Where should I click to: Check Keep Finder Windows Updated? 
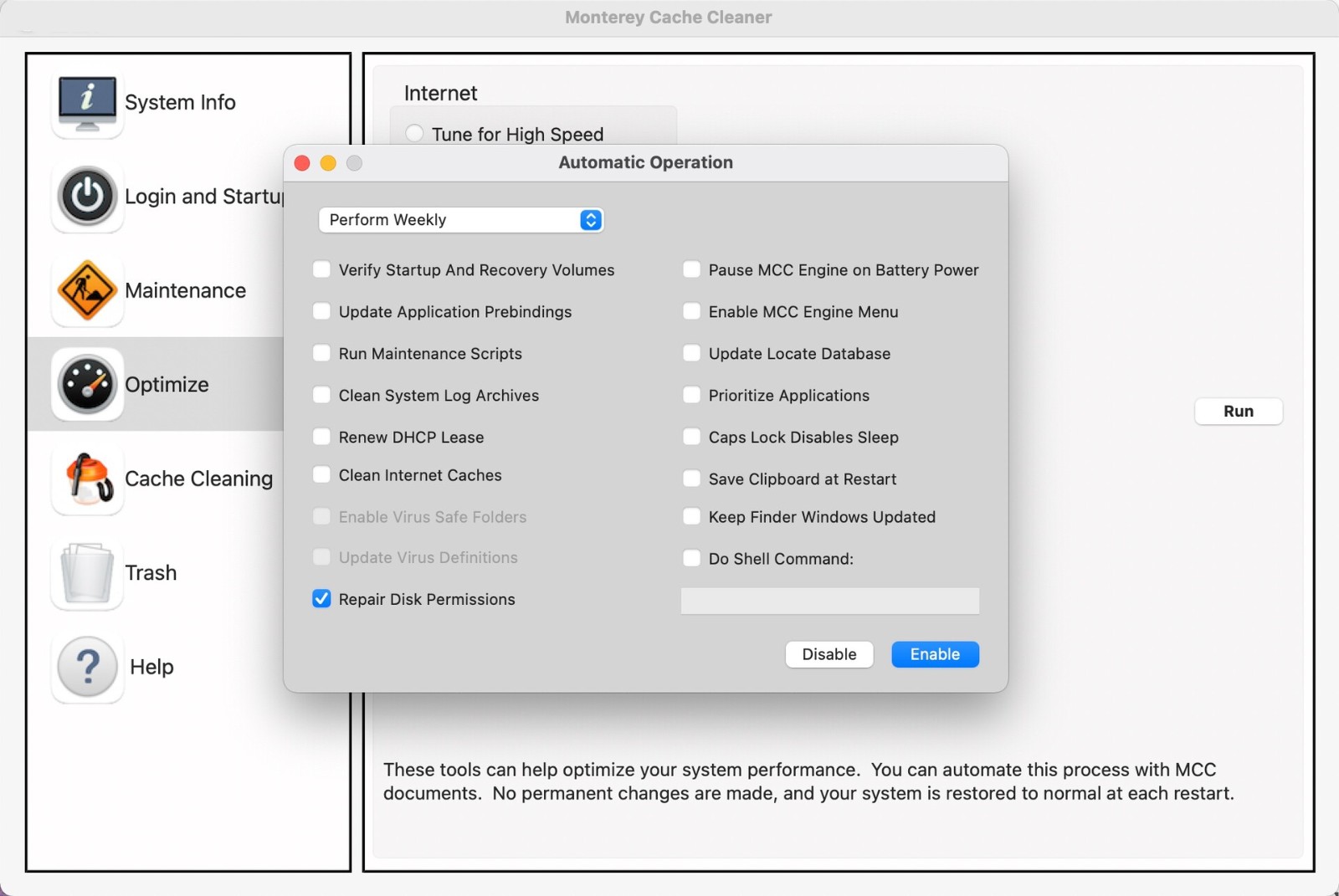click(691, 517)
